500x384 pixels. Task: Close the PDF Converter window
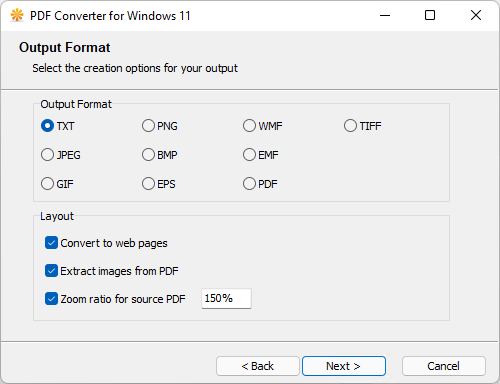tap(476, 15)
